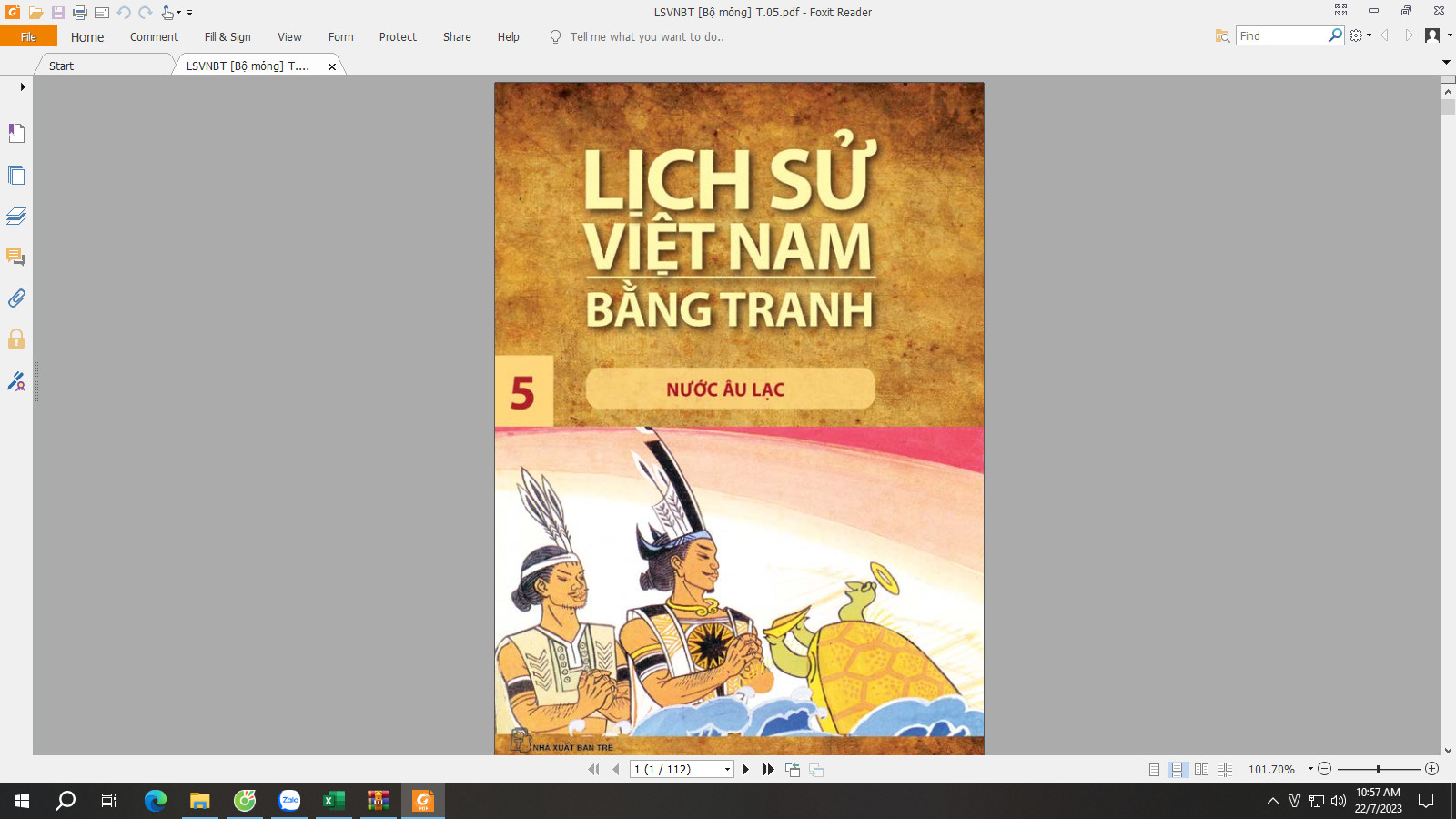The height and width of the screenshot is (819, 1456).
Task: Show the Attachments paperclip panel
Action: coord(16,298)
